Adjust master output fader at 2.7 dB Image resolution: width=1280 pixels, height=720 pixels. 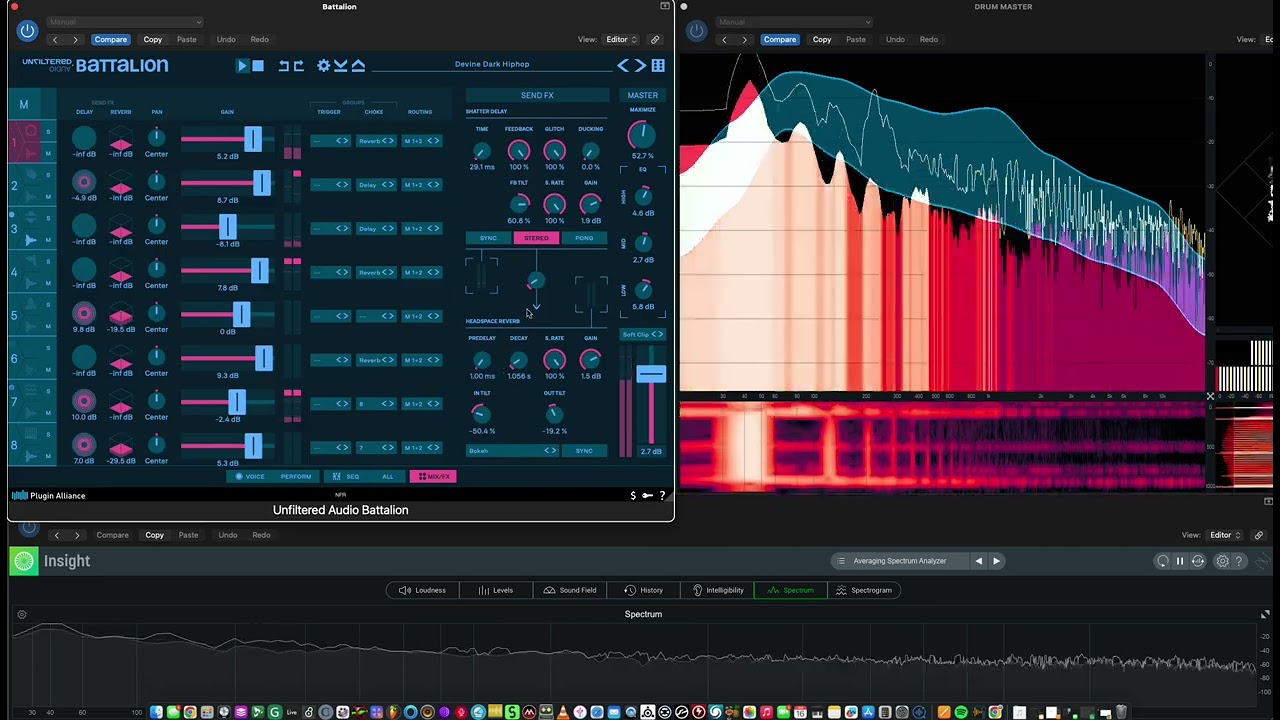tap(651, 375)
